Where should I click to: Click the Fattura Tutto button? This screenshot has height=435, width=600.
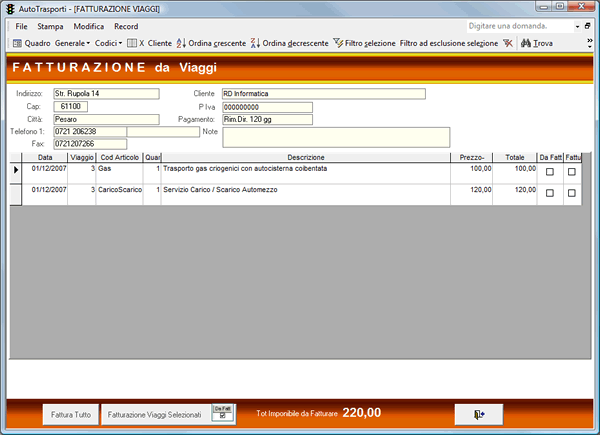click(x=71, y=414)
